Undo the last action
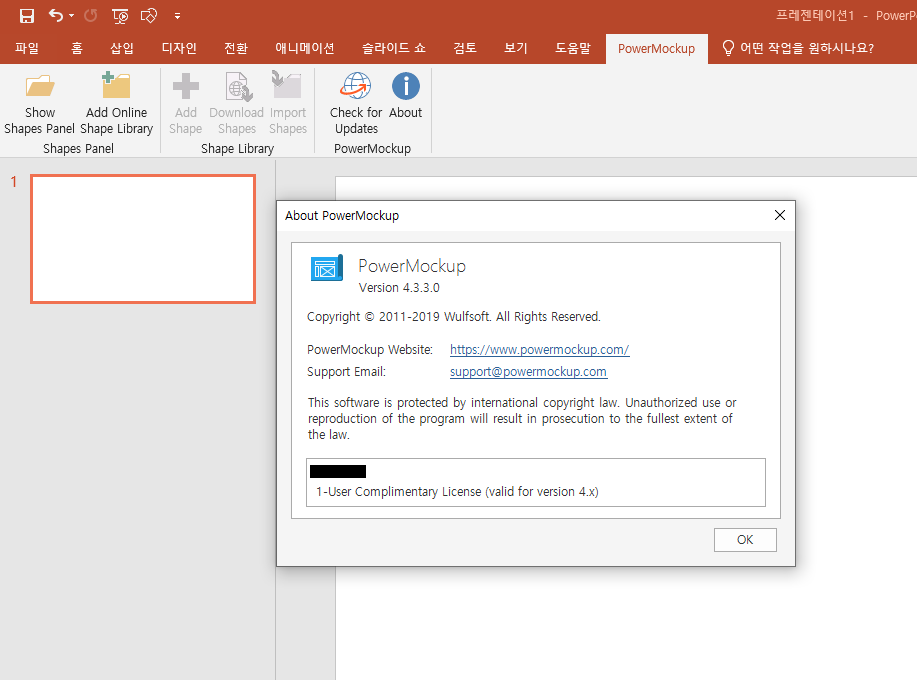The height and width of the screenshot is (680, 917). point(56,16)
